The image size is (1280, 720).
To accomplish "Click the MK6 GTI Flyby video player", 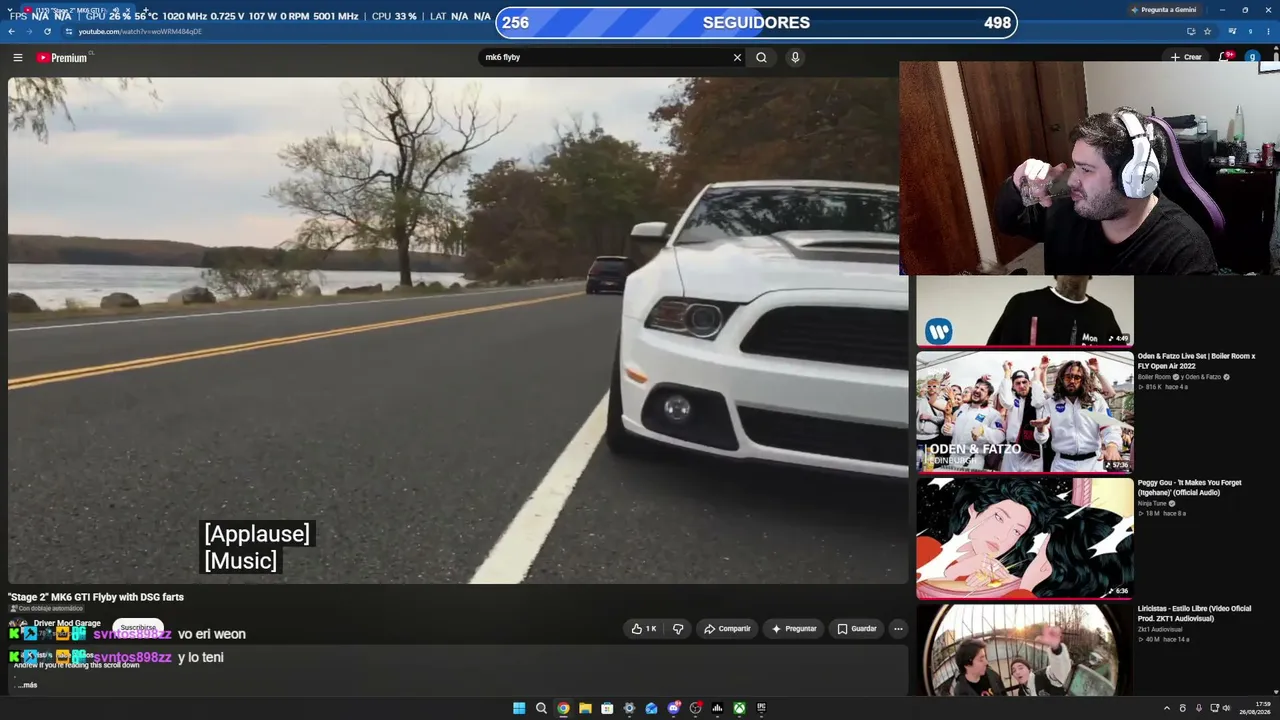I will 458,330.
